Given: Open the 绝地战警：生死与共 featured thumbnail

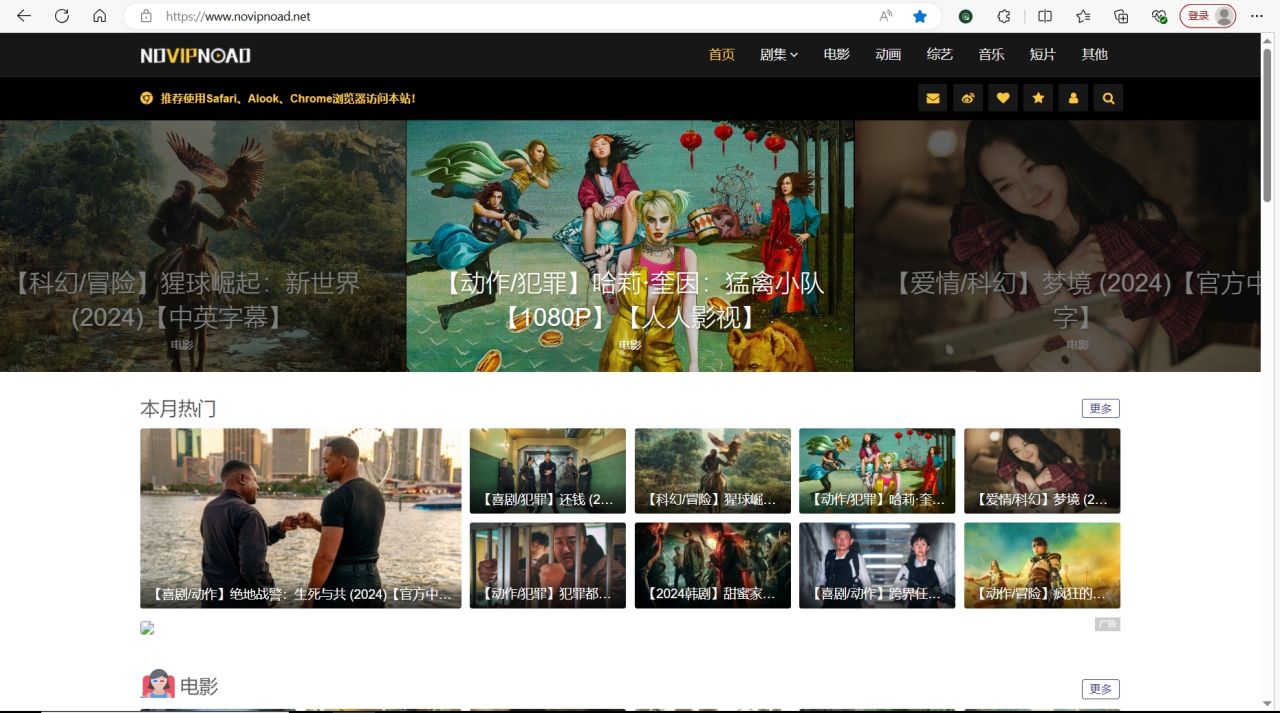Looking at the screenshot, I should [x=301, y=518].
